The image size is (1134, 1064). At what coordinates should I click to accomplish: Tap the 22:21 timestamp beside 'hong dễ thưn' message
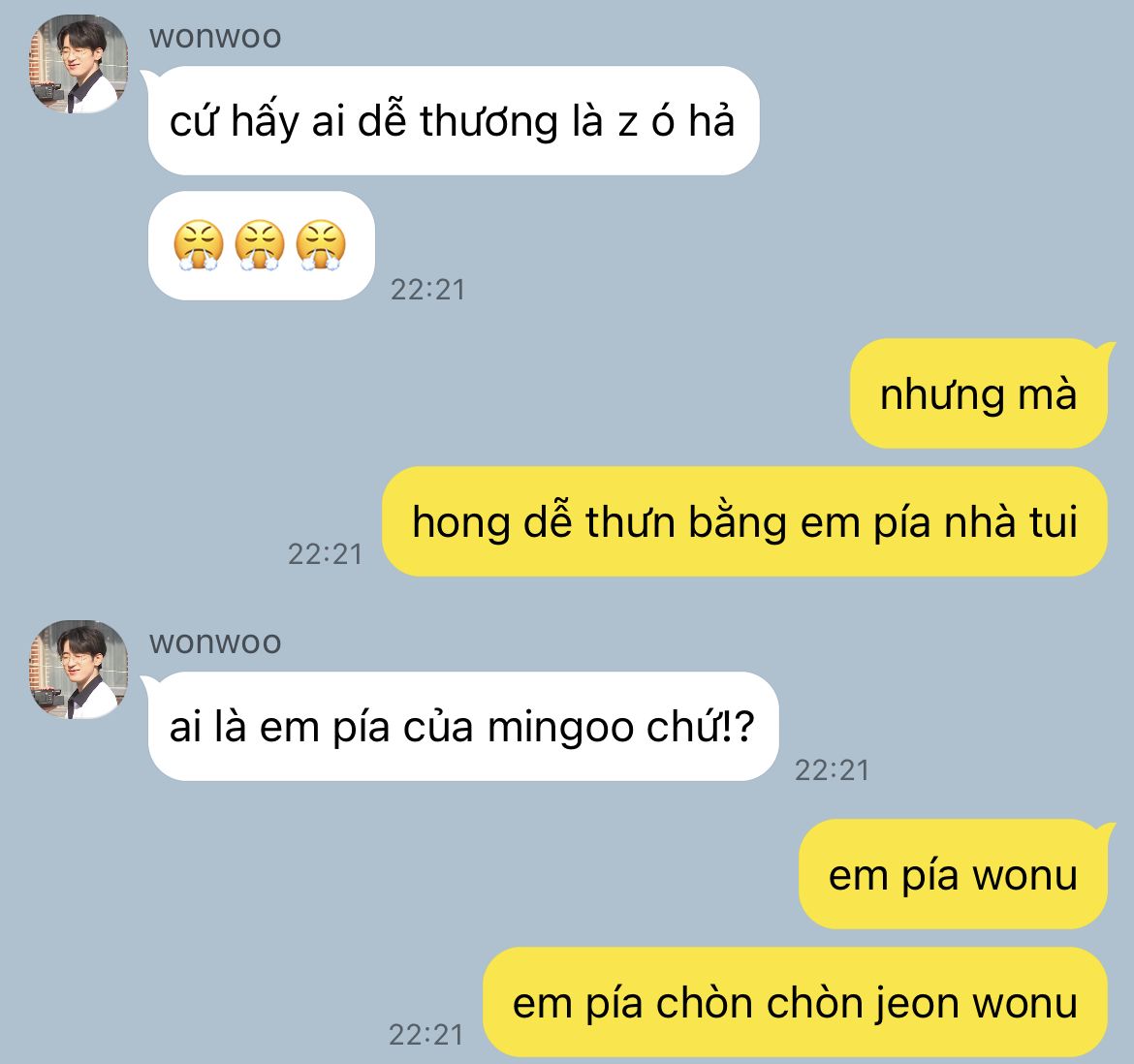pos(325,554)
